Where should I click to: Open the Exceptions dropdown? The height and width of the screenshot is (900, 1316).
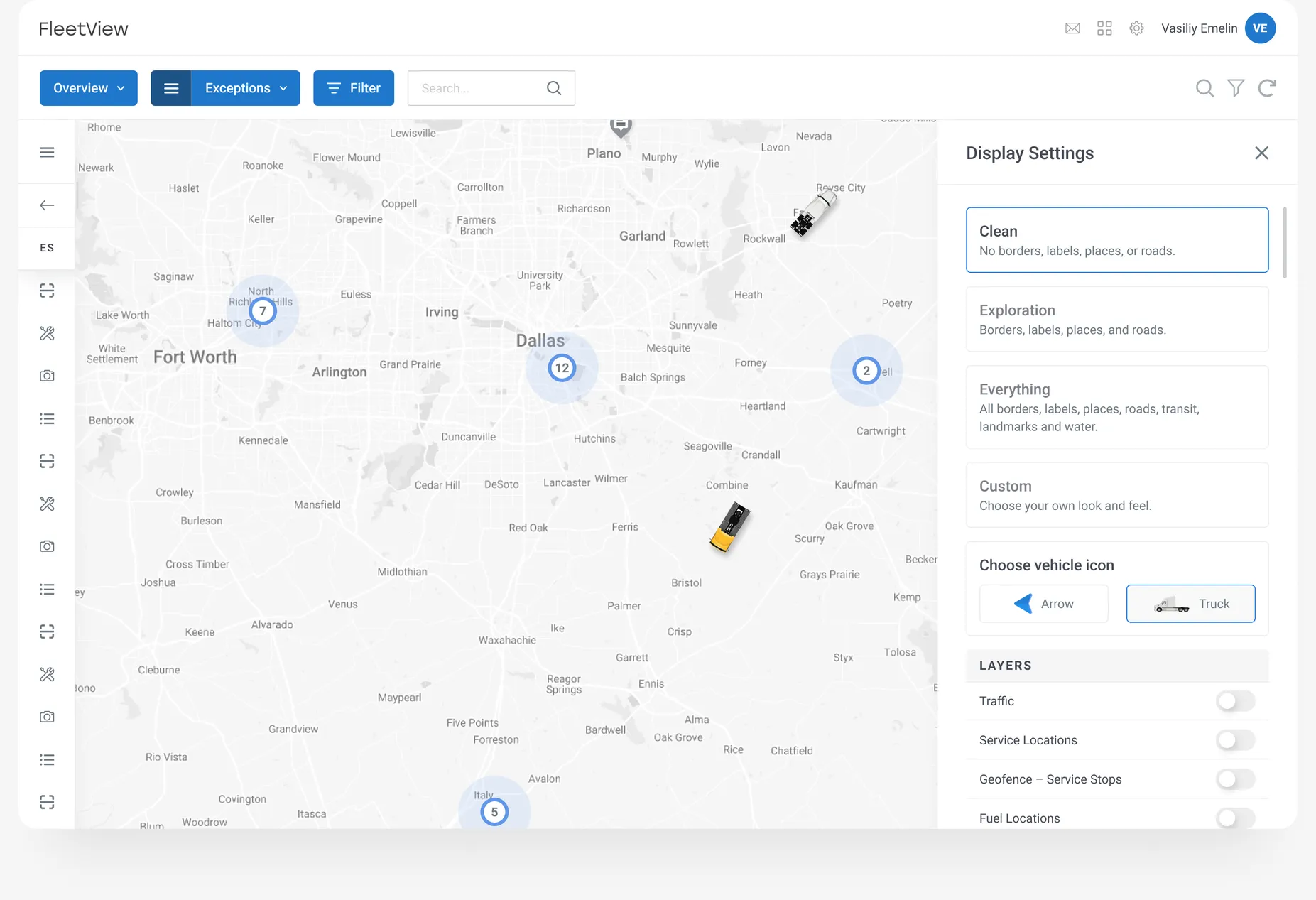[245, 88]
